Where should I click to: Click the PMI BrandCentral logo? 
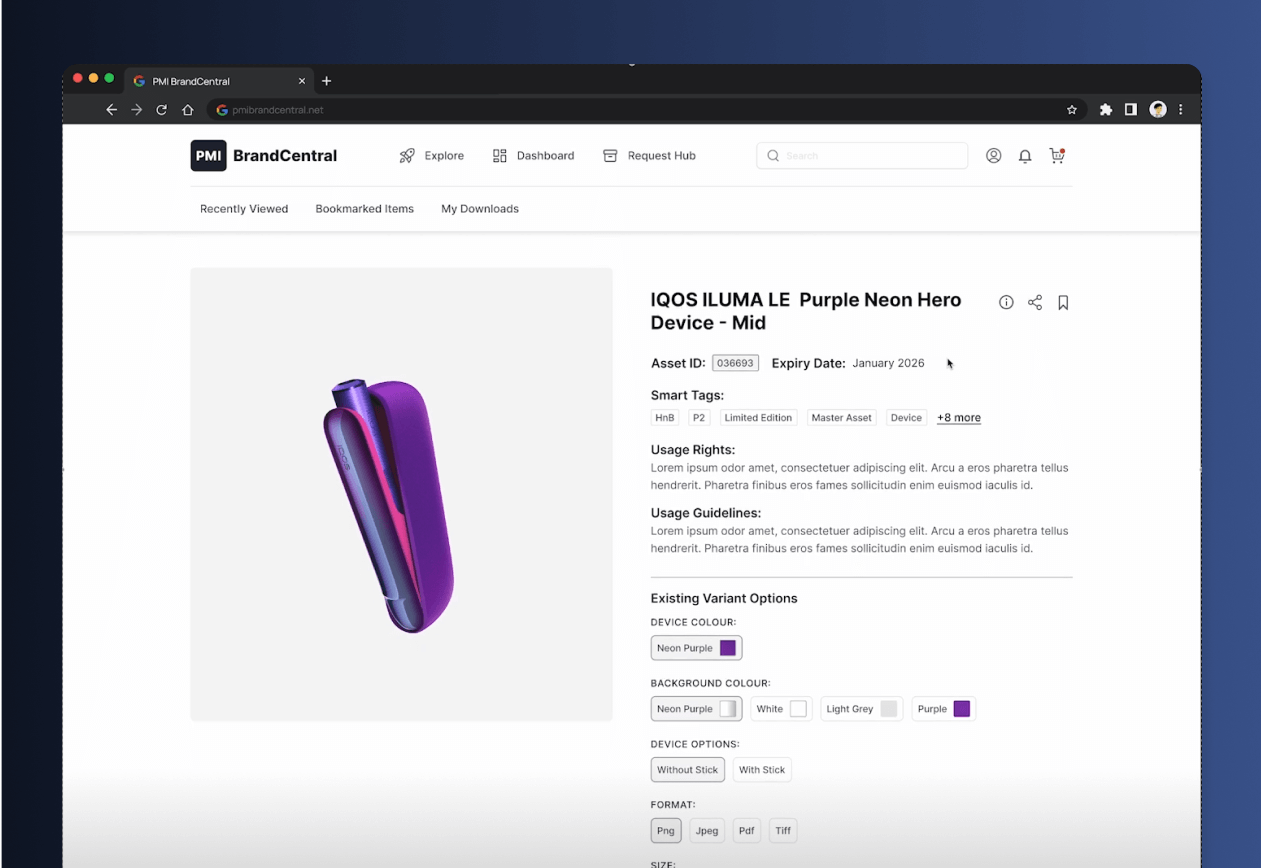click(264, 156)
